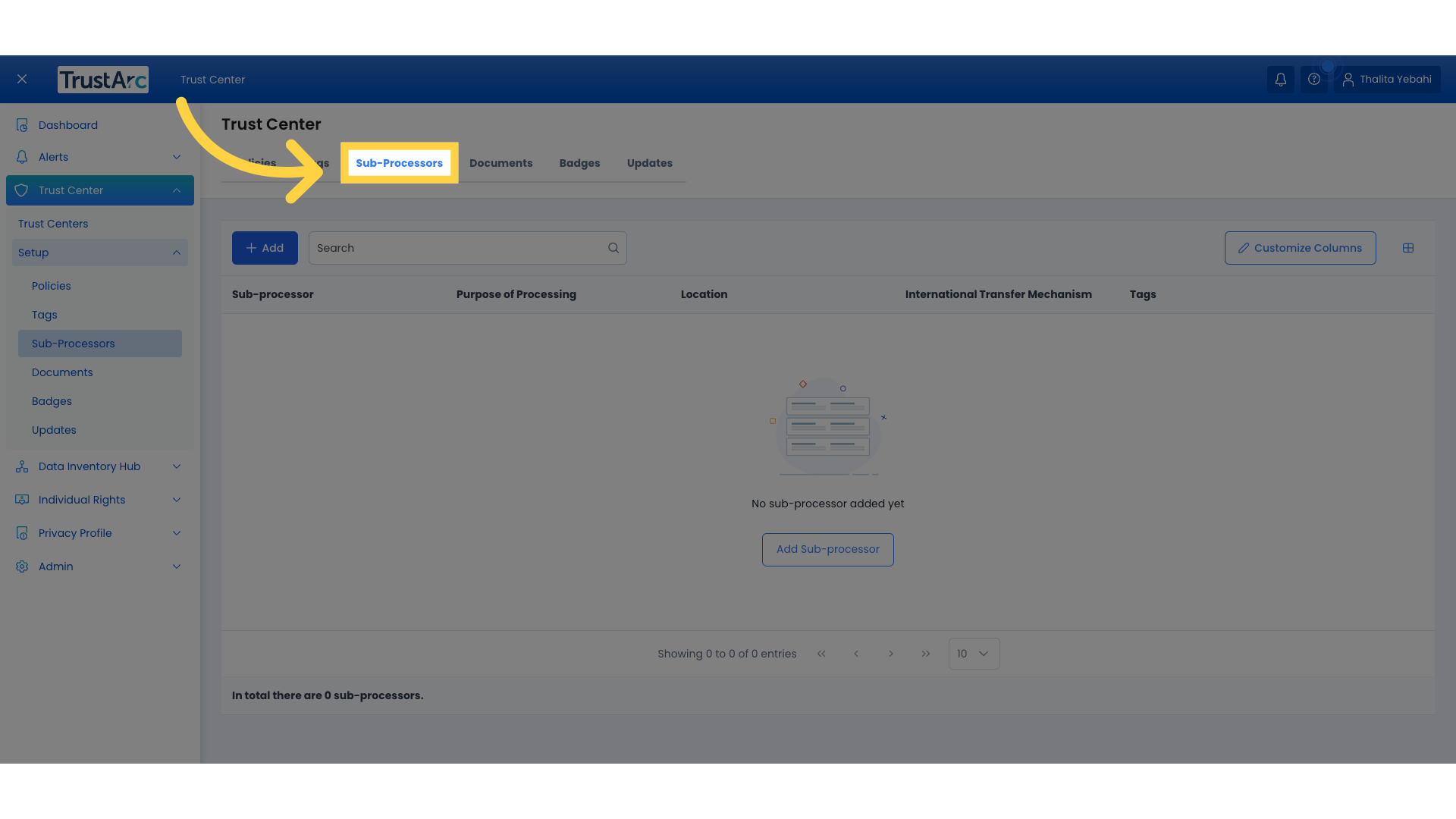The width and height of the screenshot is (1456, 819).
Task: Switch to the Updates tab
Action: pos(650,163)
